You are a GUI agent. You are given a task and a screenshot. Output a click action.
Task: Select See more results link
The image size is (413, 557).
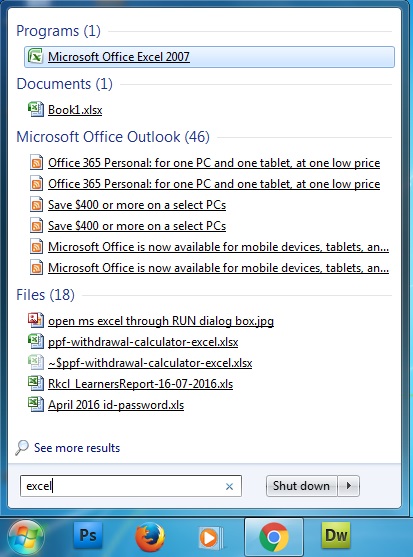tap(77, 448)
